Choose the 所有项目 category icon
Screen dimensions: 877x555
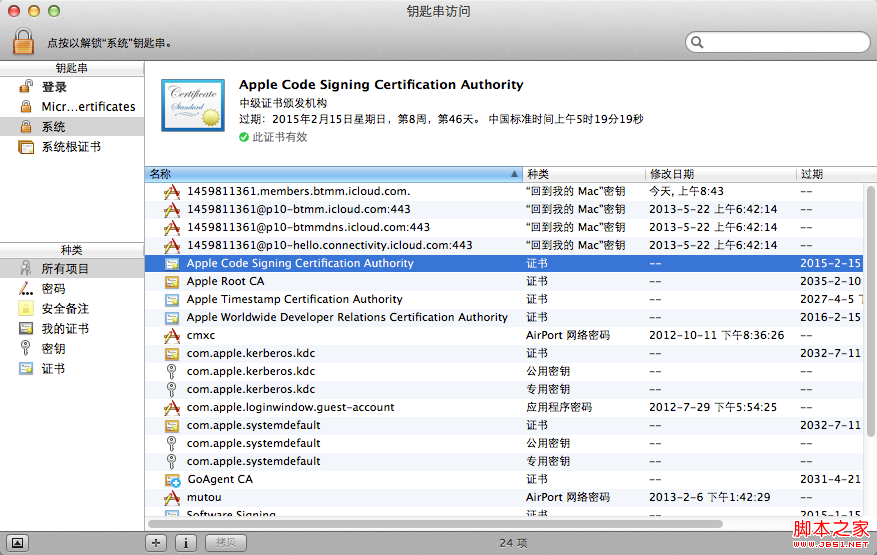[x=26, y=269]
